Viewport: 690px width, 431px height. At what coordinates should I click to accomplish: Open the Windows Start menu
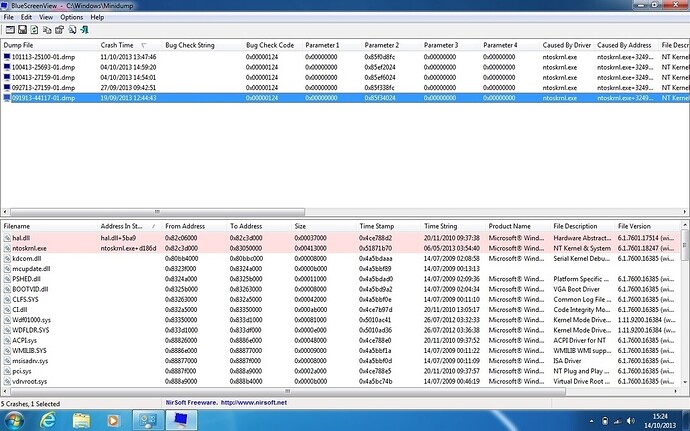pos(15,420)
